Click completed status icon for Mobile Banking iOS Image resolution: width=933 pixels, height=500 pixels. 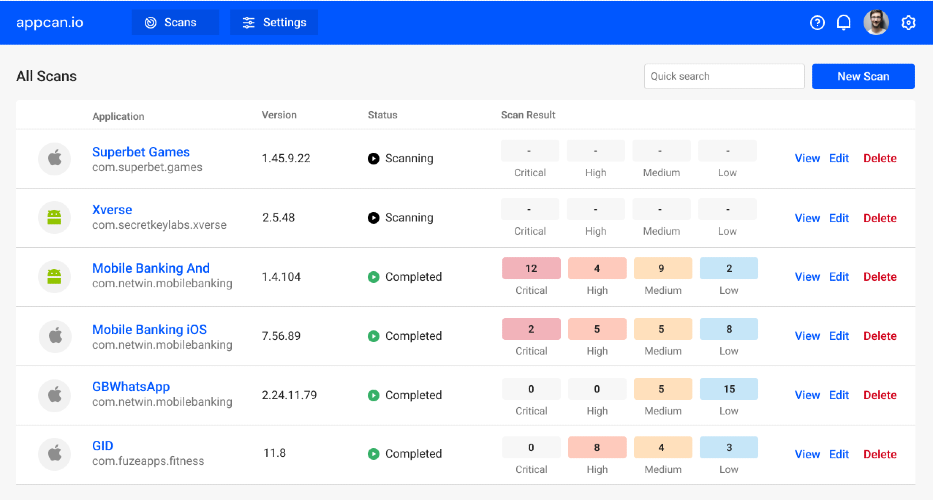coord(374,336)
